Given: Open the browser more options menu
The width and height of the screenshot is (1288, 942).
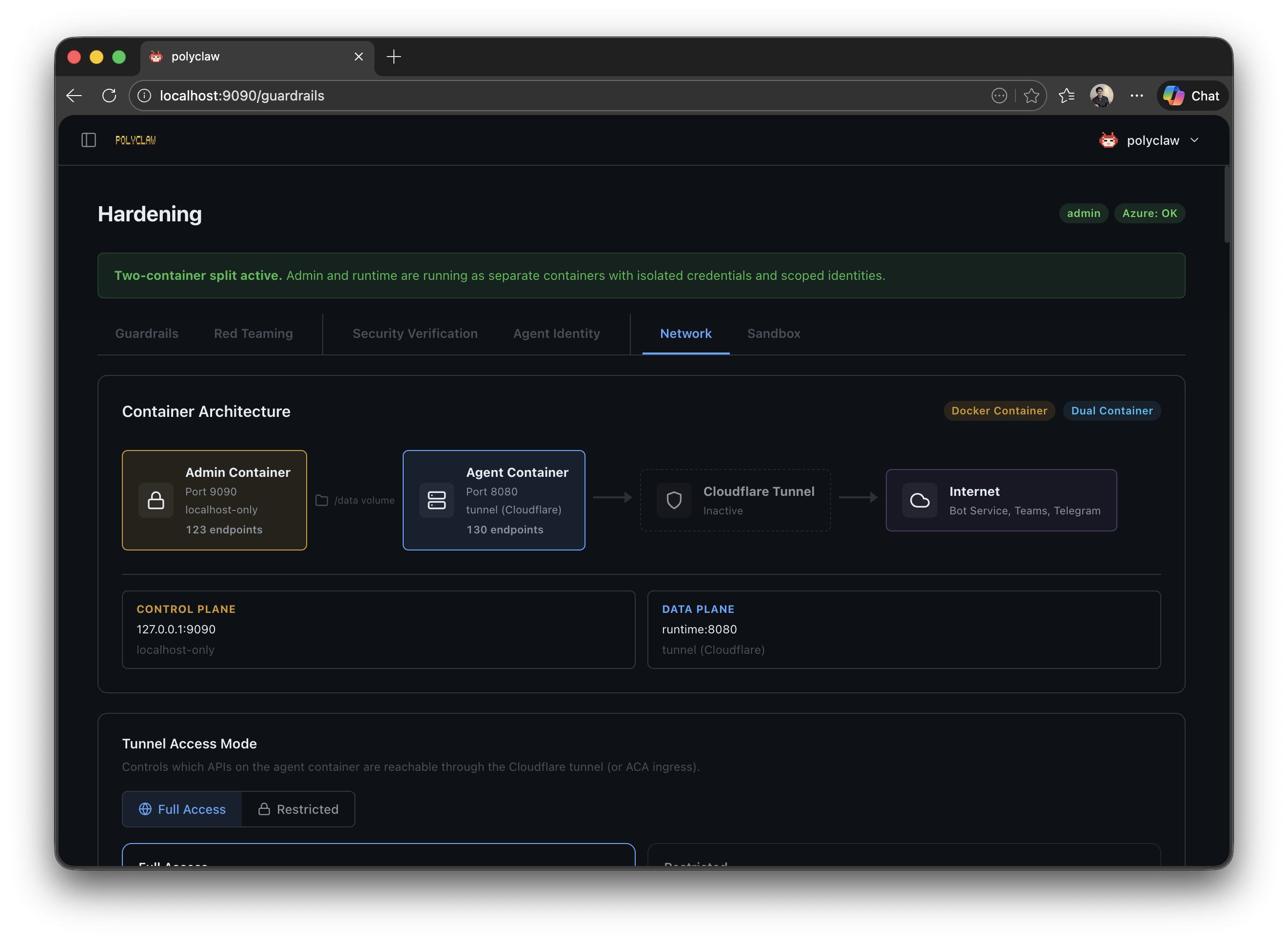Looking at the screenshot, I should 1136,95.
